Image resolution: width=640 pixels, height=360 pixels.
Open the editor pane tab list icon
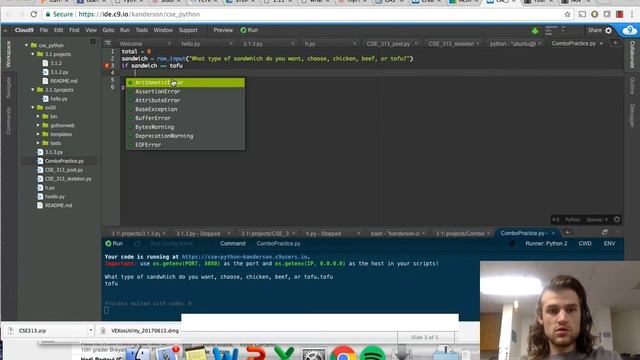pyautogui.click(x=107, y=43)
